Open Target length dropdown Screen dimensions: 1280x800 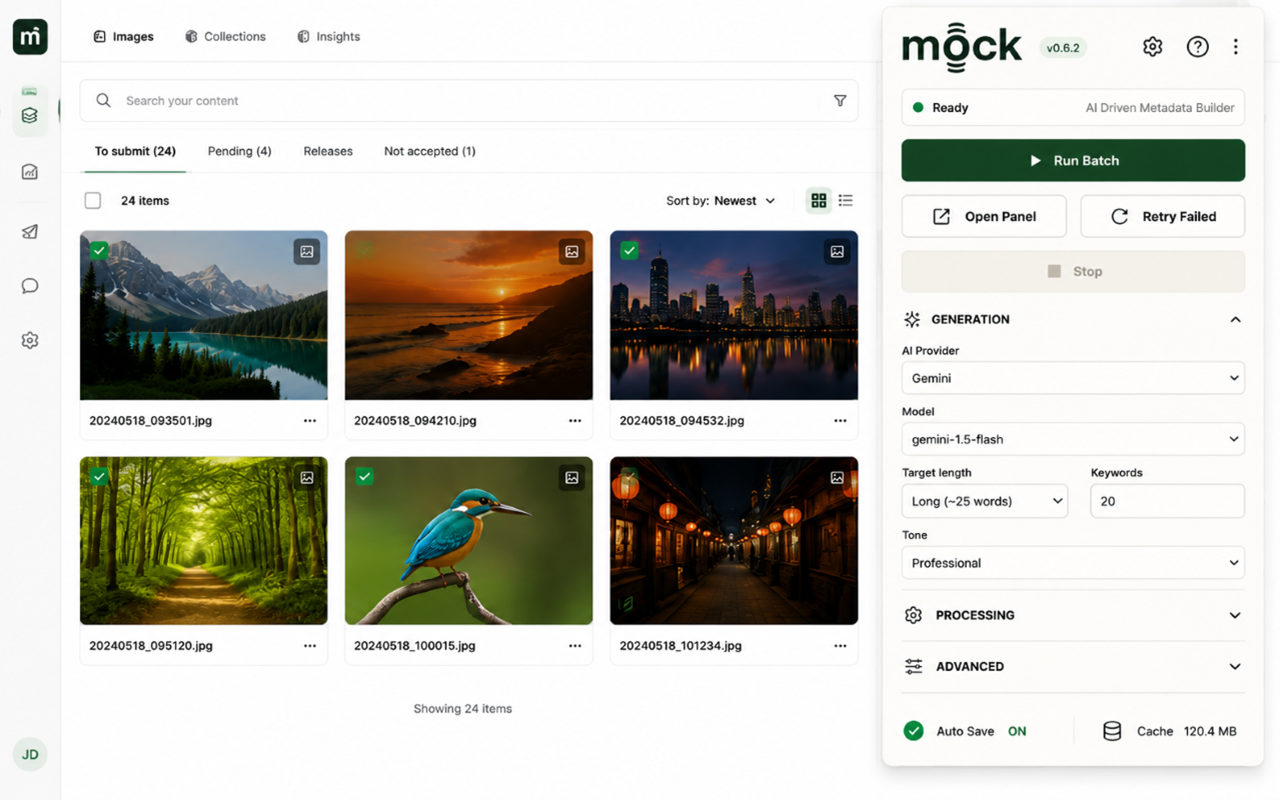[984, 501]
